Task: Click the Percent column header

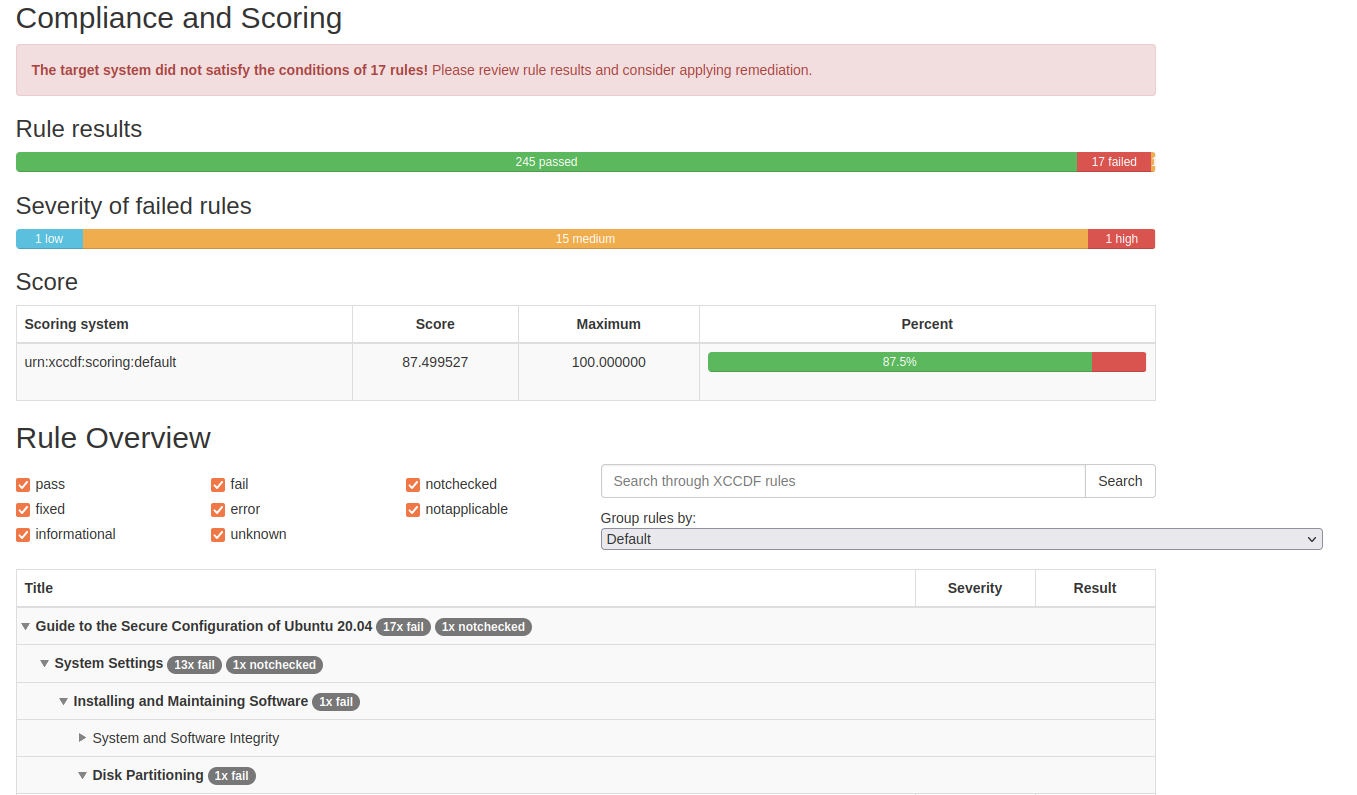Action: [927, 324]
